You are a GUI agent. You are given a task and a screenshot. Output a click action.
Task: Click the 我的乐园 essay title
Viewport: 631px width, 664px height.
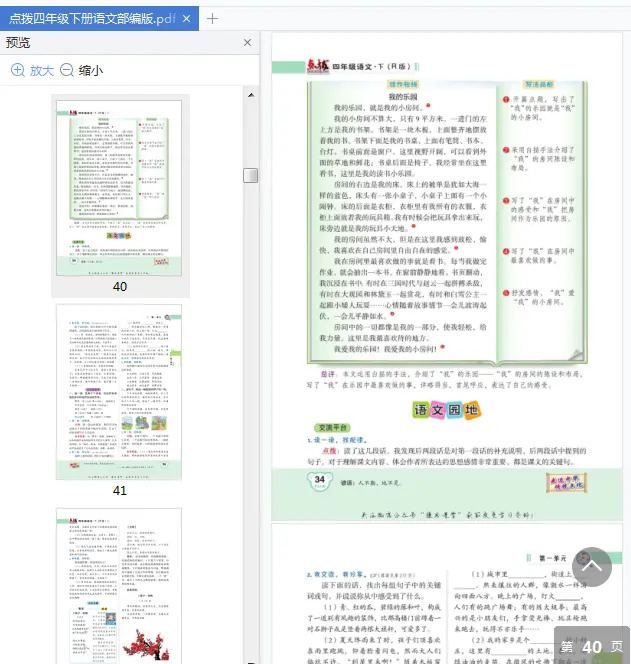[403, 97]
